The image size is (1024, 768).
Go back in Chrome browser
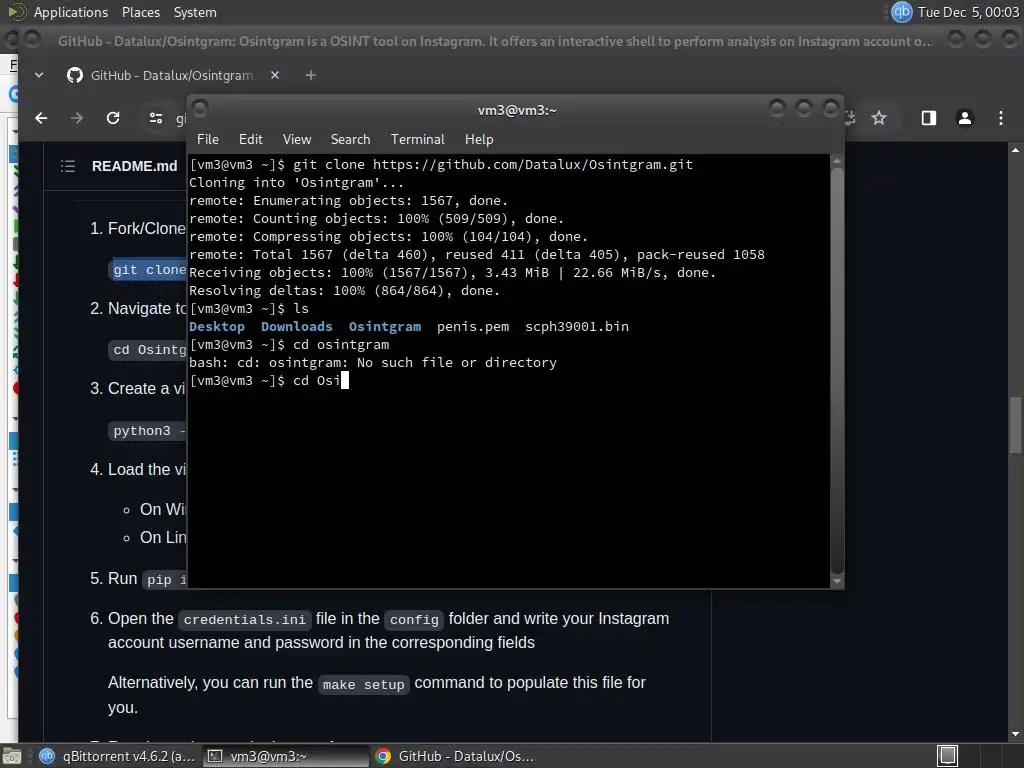click(x=41, y=118)
